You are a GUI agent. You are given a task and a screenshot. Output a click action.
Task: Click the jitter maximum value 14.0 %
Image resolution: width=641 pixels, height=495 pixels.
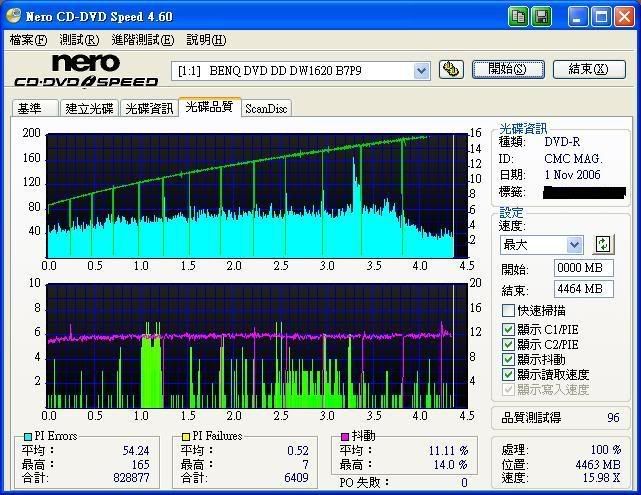451,464
